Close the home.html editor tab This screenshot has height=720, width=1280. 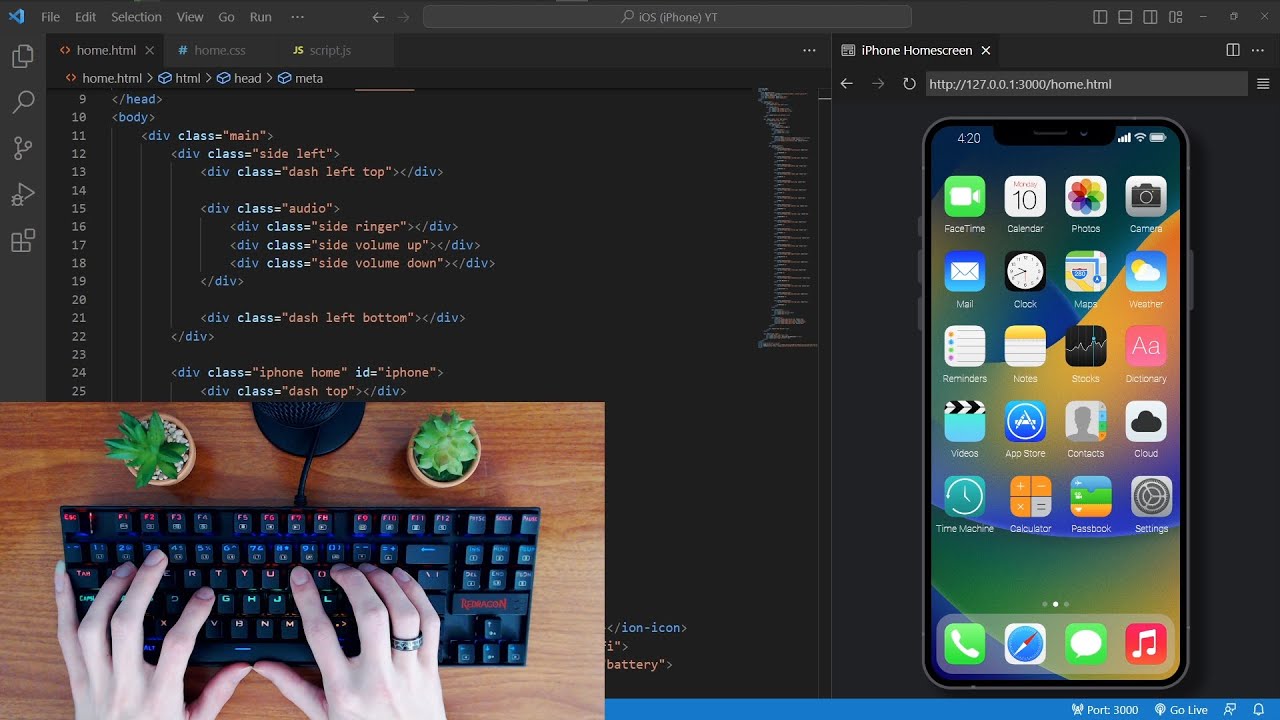150,50
